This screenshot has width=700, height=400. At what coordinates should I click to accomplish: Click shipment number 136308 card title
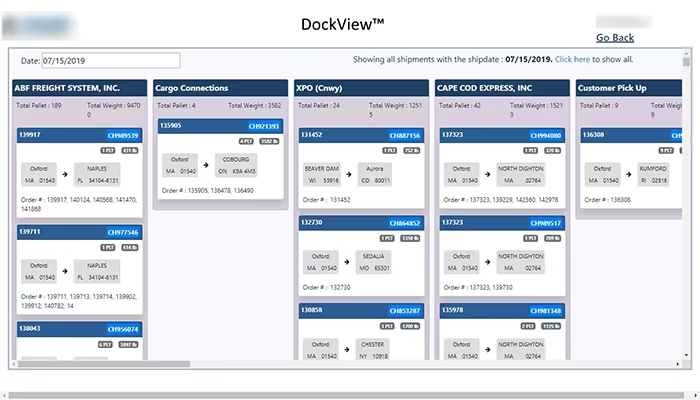(593, 135)
